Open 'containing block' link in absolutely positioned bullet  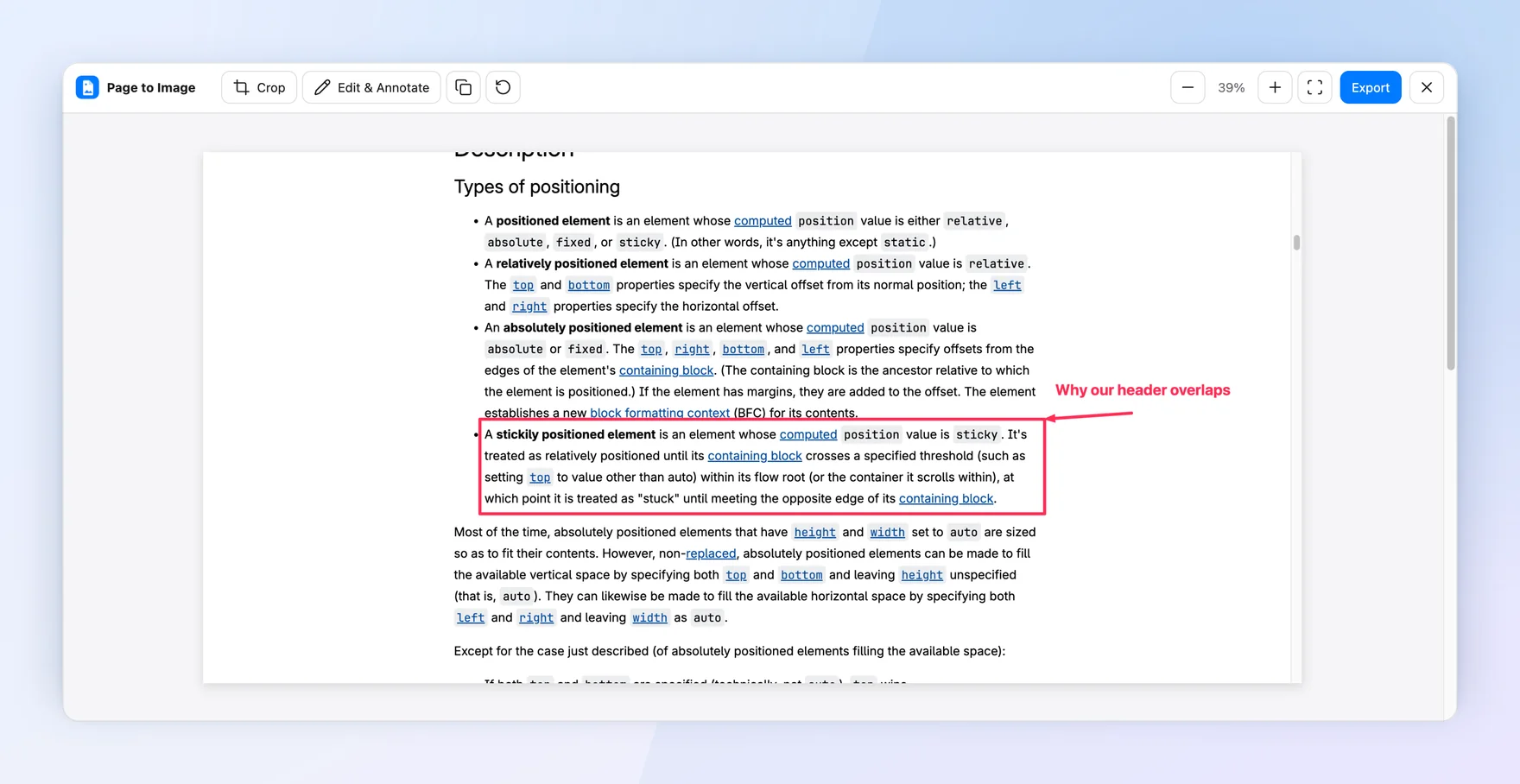pyautogui.click(x=666, y=370)
